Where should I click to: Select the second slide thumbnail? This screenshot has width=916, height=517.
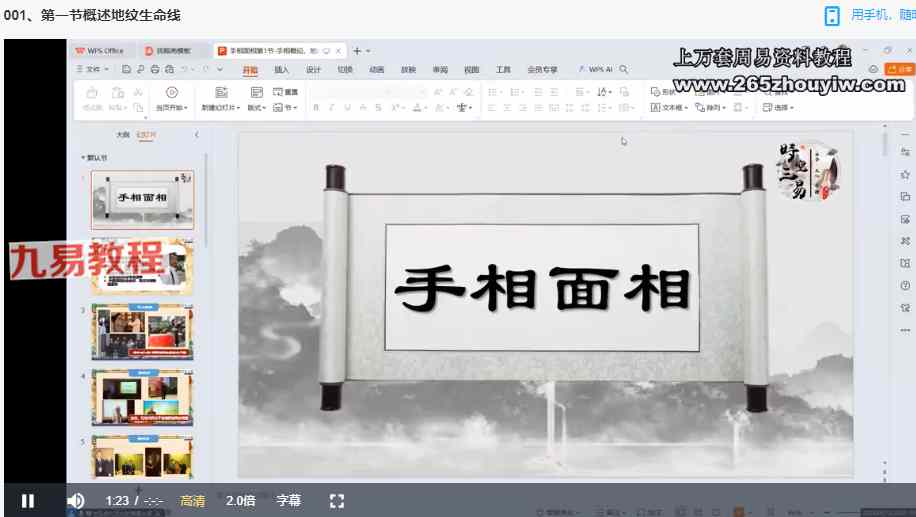coord(142,266)
